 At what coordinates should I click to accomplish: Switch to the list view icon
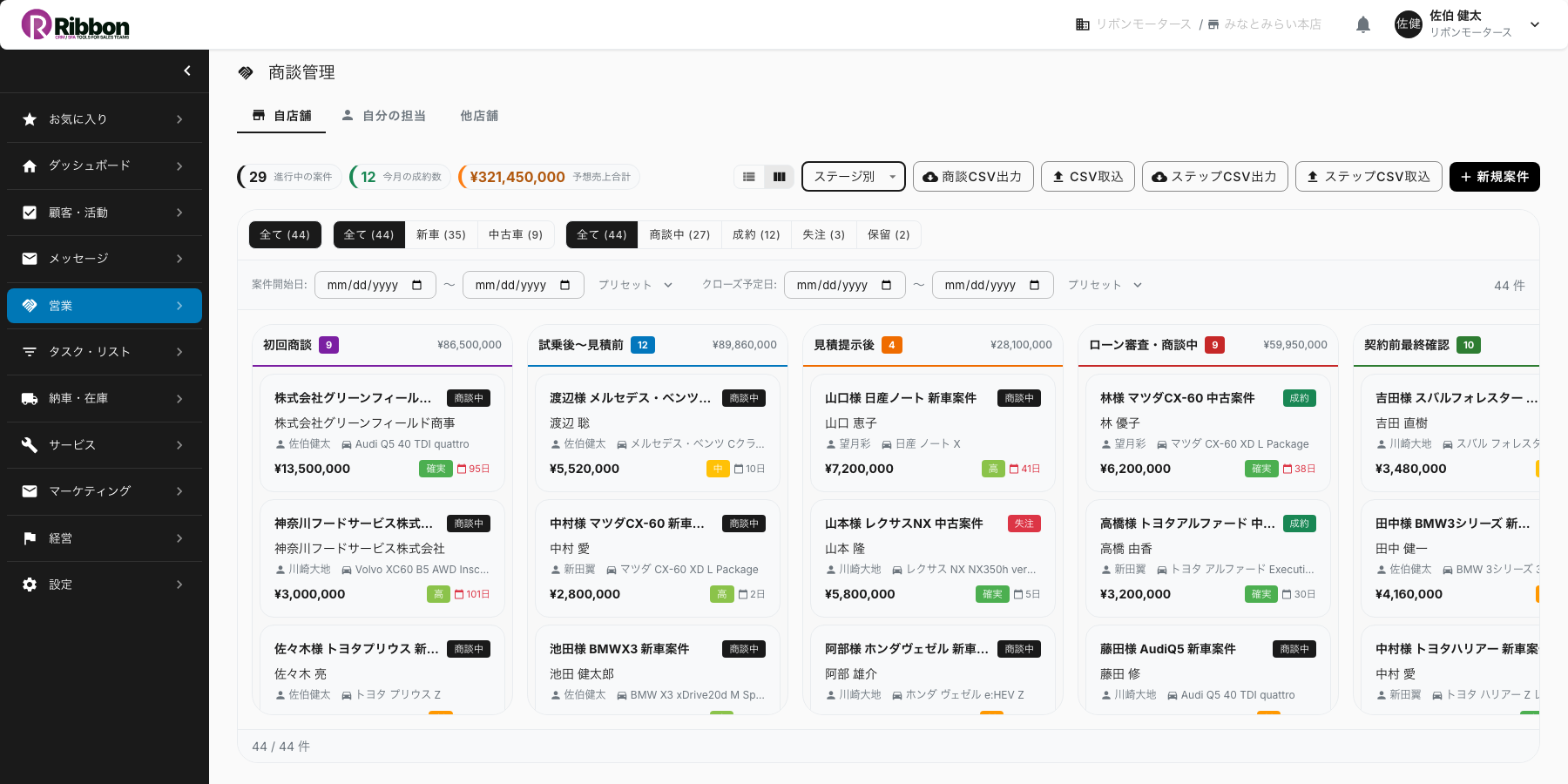coord(749,177)
